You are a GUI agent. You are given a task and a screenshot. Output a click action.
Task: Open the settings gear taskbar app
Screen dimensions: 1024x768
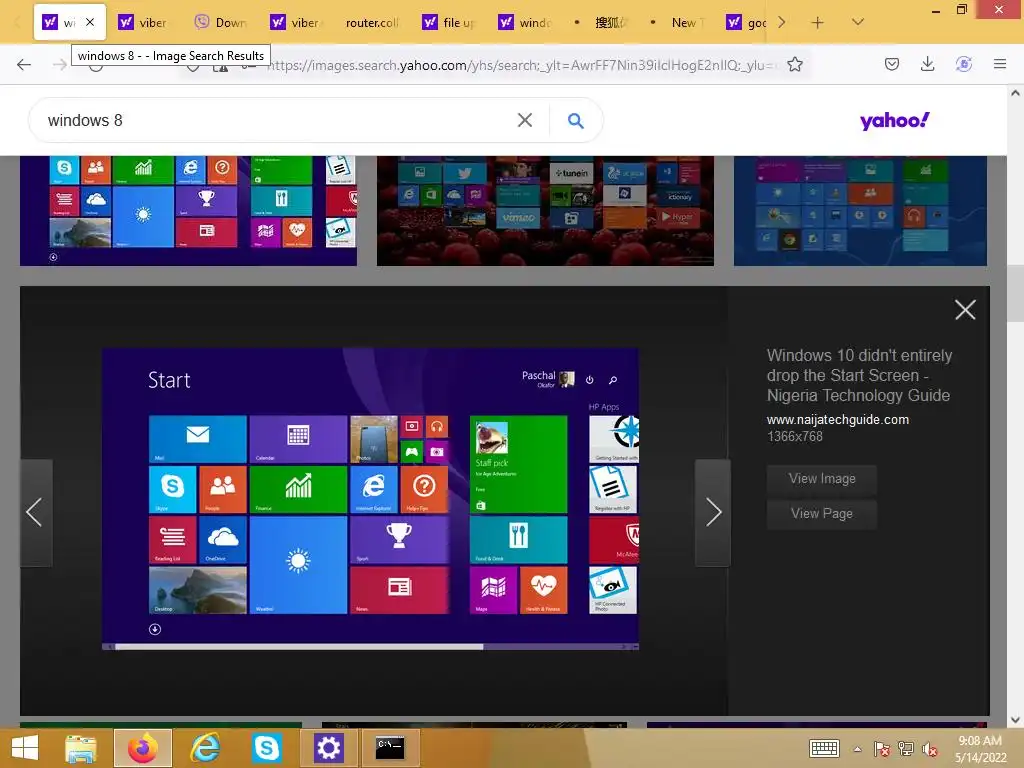point(328,748)
